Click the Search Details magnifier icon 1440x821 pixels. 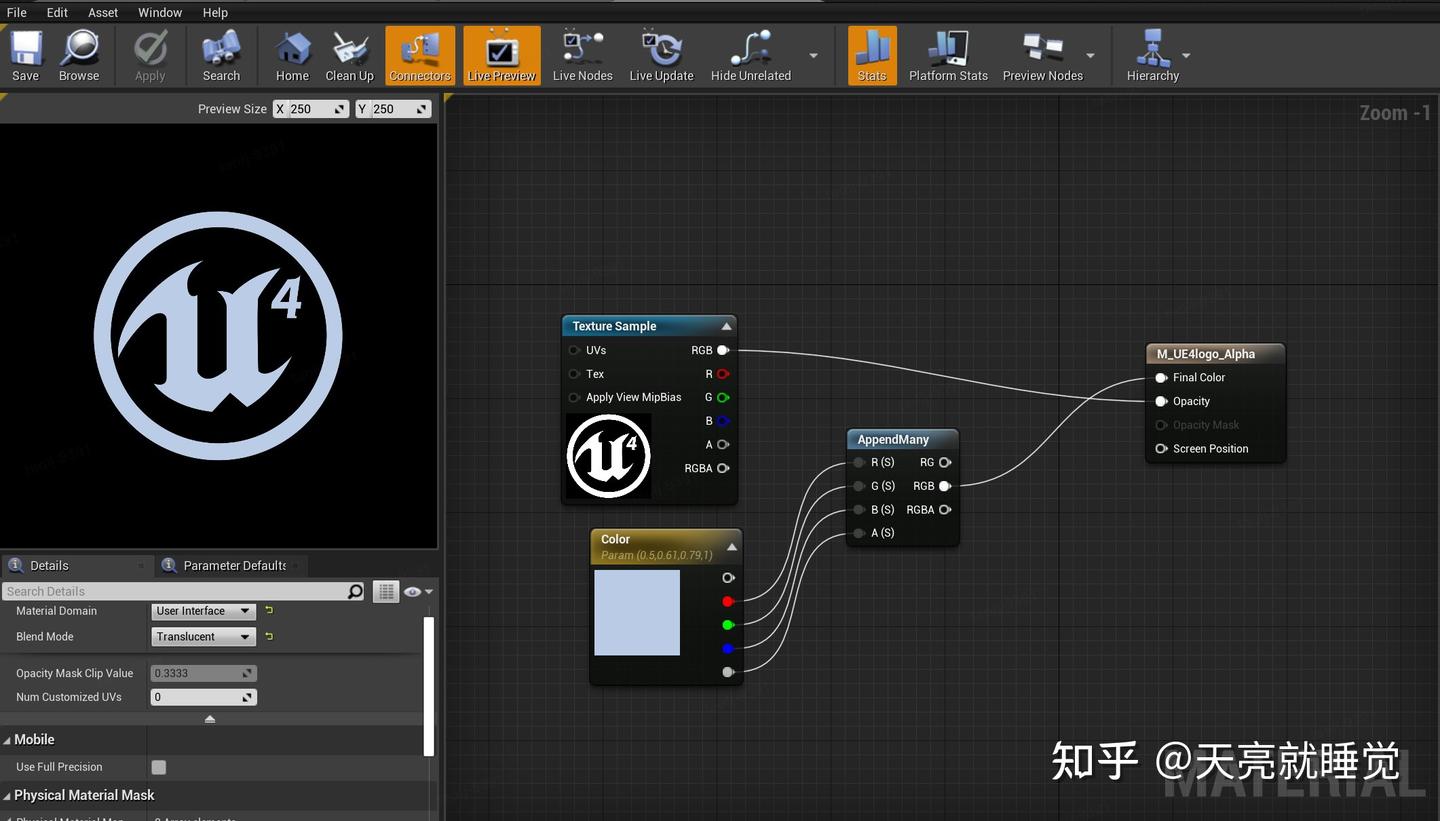point(355,591)
